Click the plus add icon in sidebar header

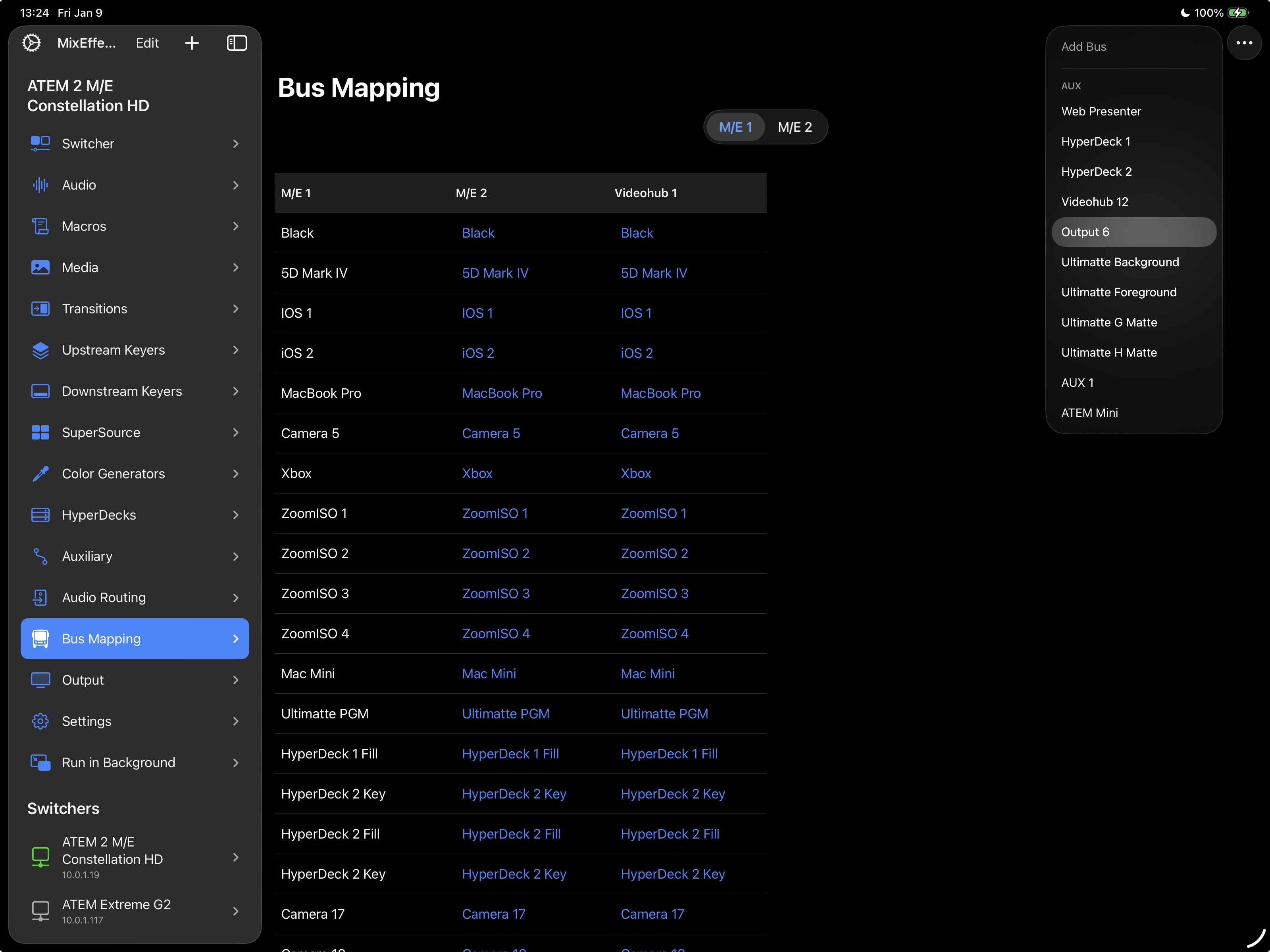click(192, 43)
